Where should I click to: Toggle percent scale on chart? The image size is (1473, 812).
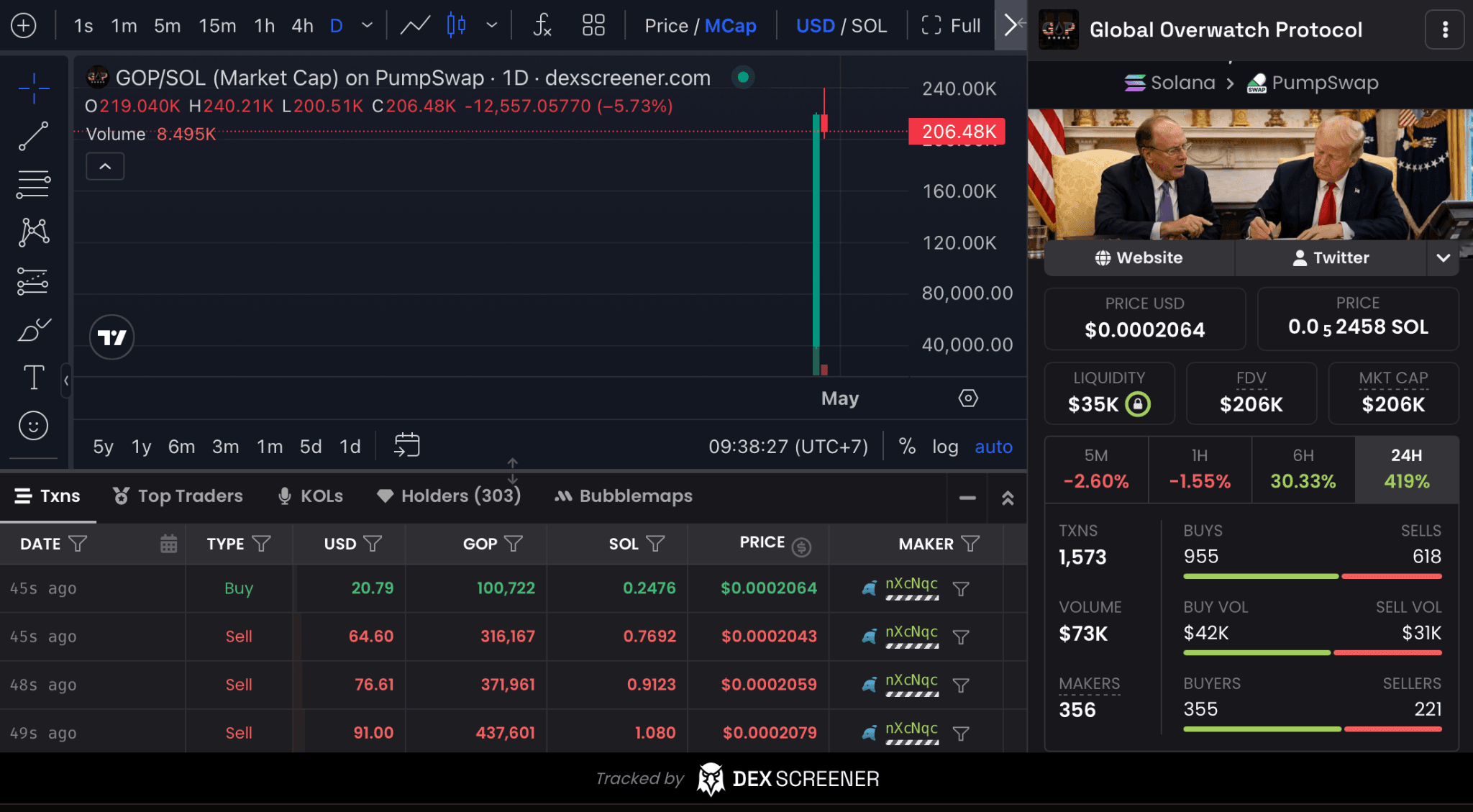pos(907,447)
